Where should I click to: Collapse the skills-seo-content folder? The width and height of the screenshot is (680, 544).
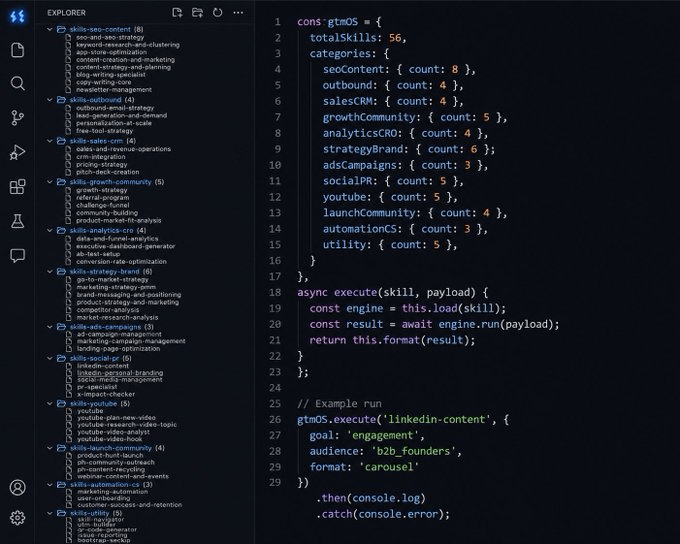click(49, 29)
